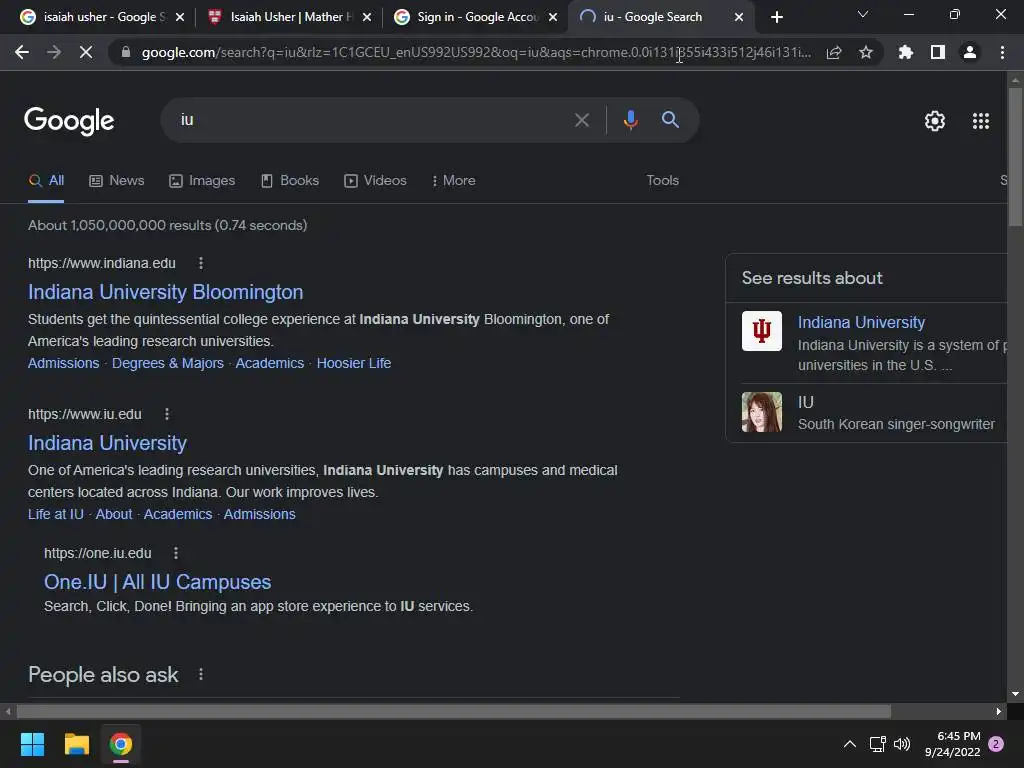Image resolution: width=1024 pixels, height=768 pixels.
Task: Select the Books results tab
Action: click(x=289, y=180)
